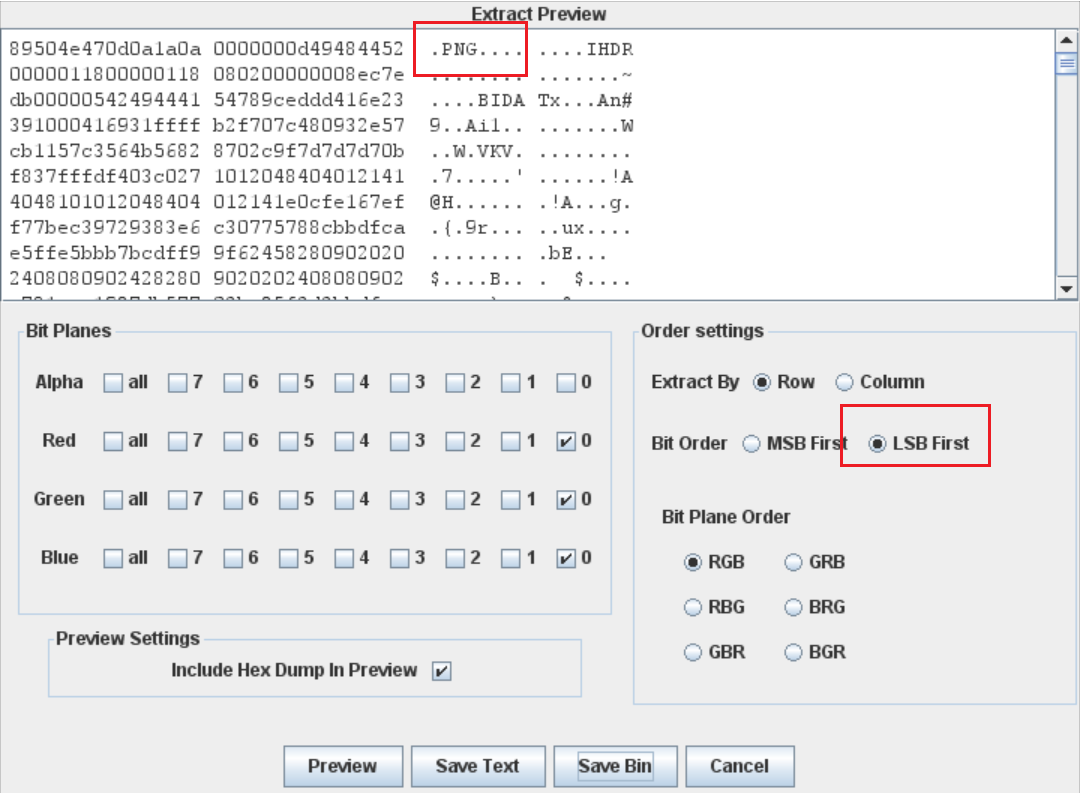Screen dimensions: 1080x793
Task: Tick the Blue all checkbox
Action: click(x=113, y=558)
